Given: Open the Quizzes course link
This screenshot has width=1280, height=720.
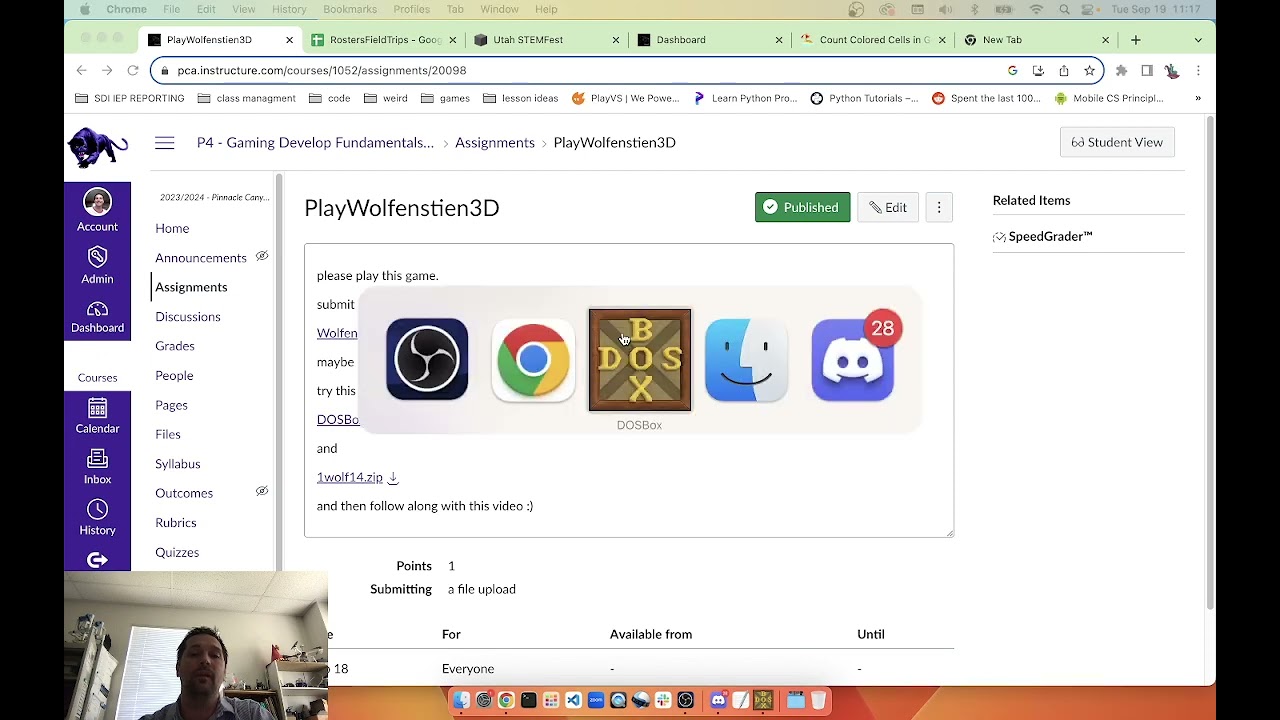Looking at the screenshot, I should [177, 552].
